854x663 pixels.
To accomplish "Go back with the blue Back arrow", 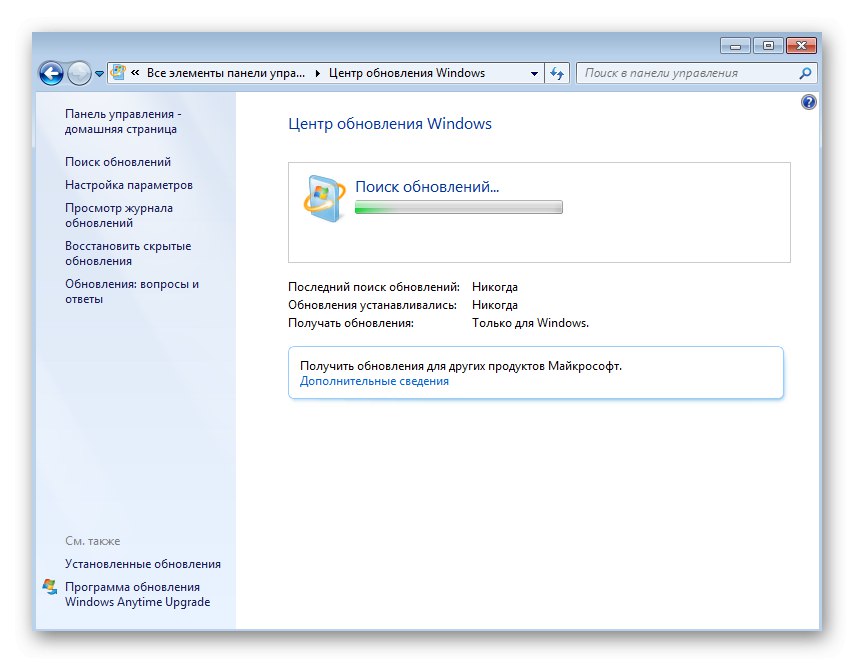I will tap(51, 73).
